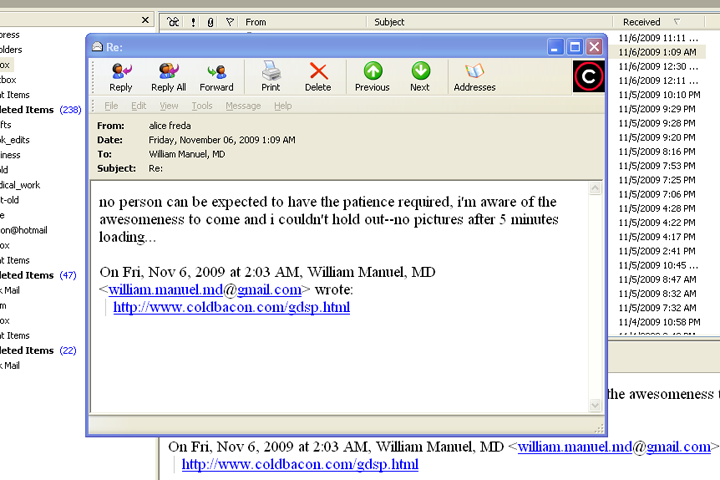Click the recipient William Manuel, MD in To field
Image resolution: width=720 pixels, height=480 pixels.
coord(186,154)
